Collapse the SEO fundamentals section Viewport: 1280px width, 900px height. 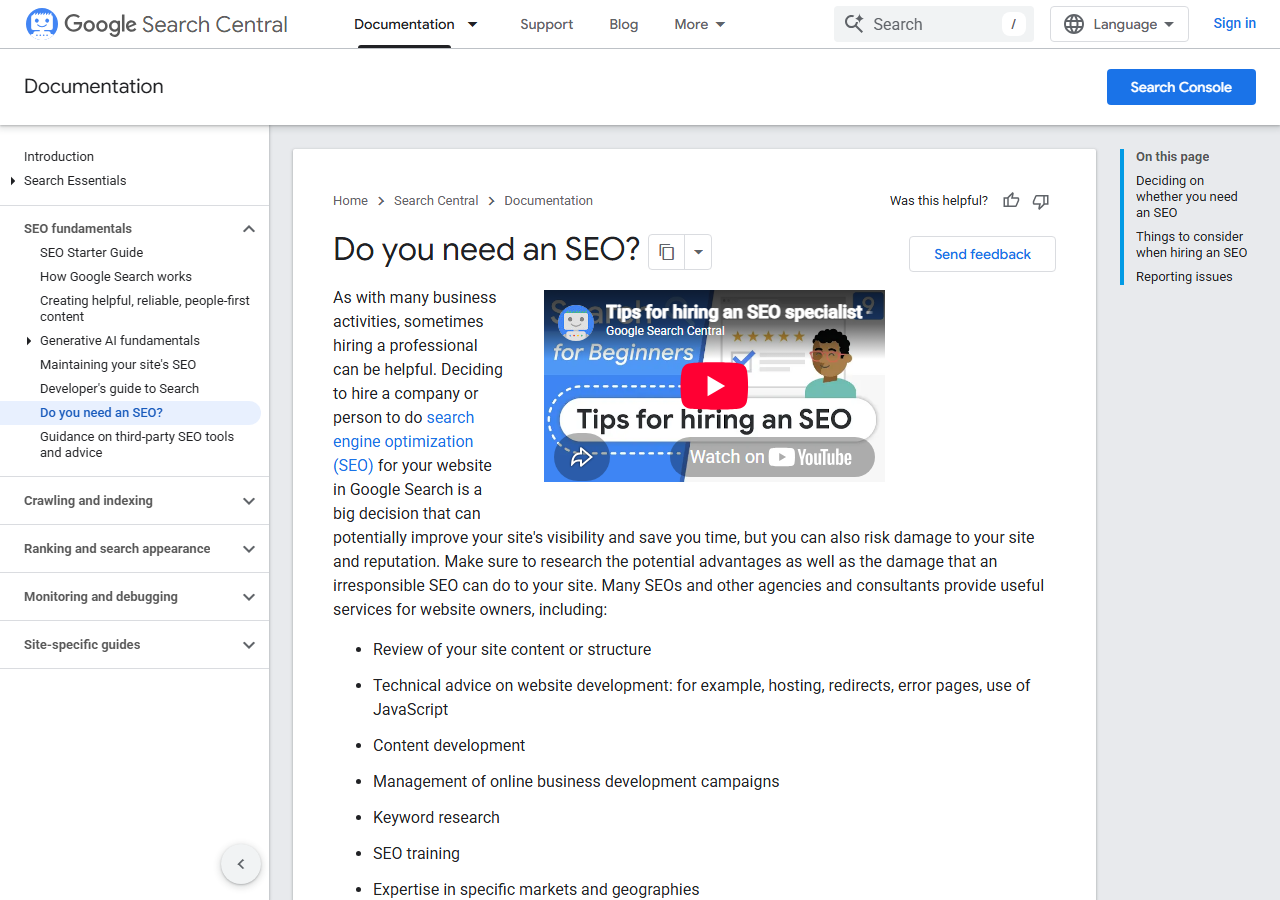249,229
